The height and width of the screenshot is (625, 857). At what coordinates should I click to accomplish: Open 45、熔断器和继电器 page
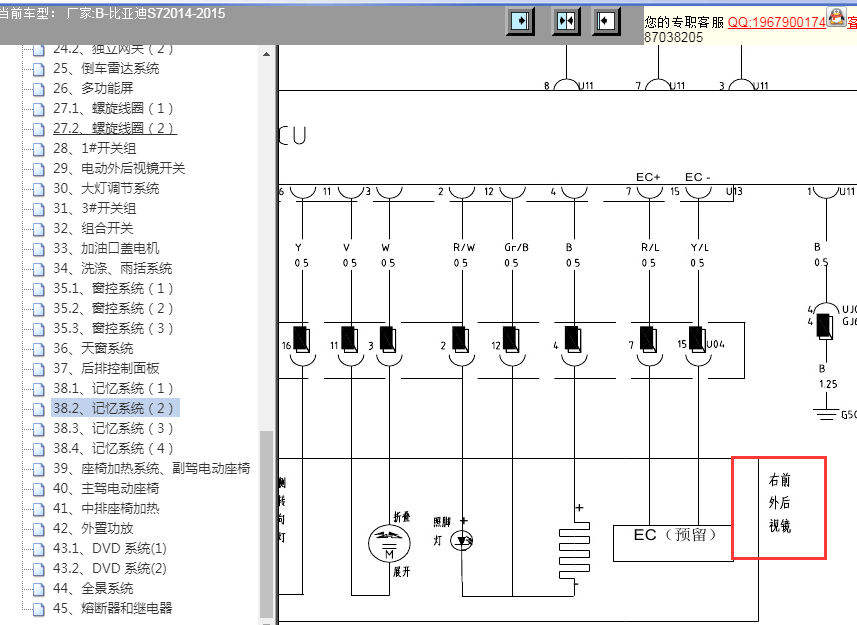tap(113, 608)
